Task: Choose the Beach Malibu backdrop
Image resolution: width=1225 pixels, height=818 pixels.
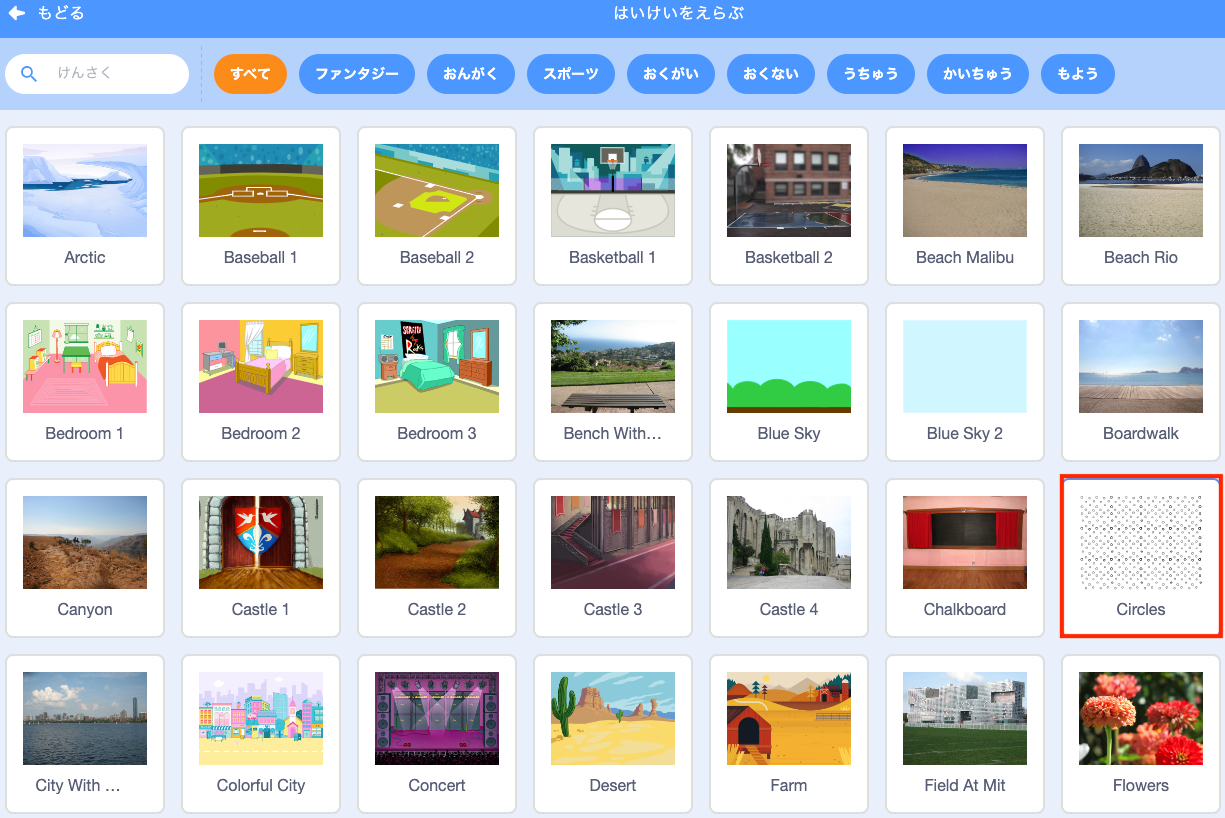Action: click(965, 206)
